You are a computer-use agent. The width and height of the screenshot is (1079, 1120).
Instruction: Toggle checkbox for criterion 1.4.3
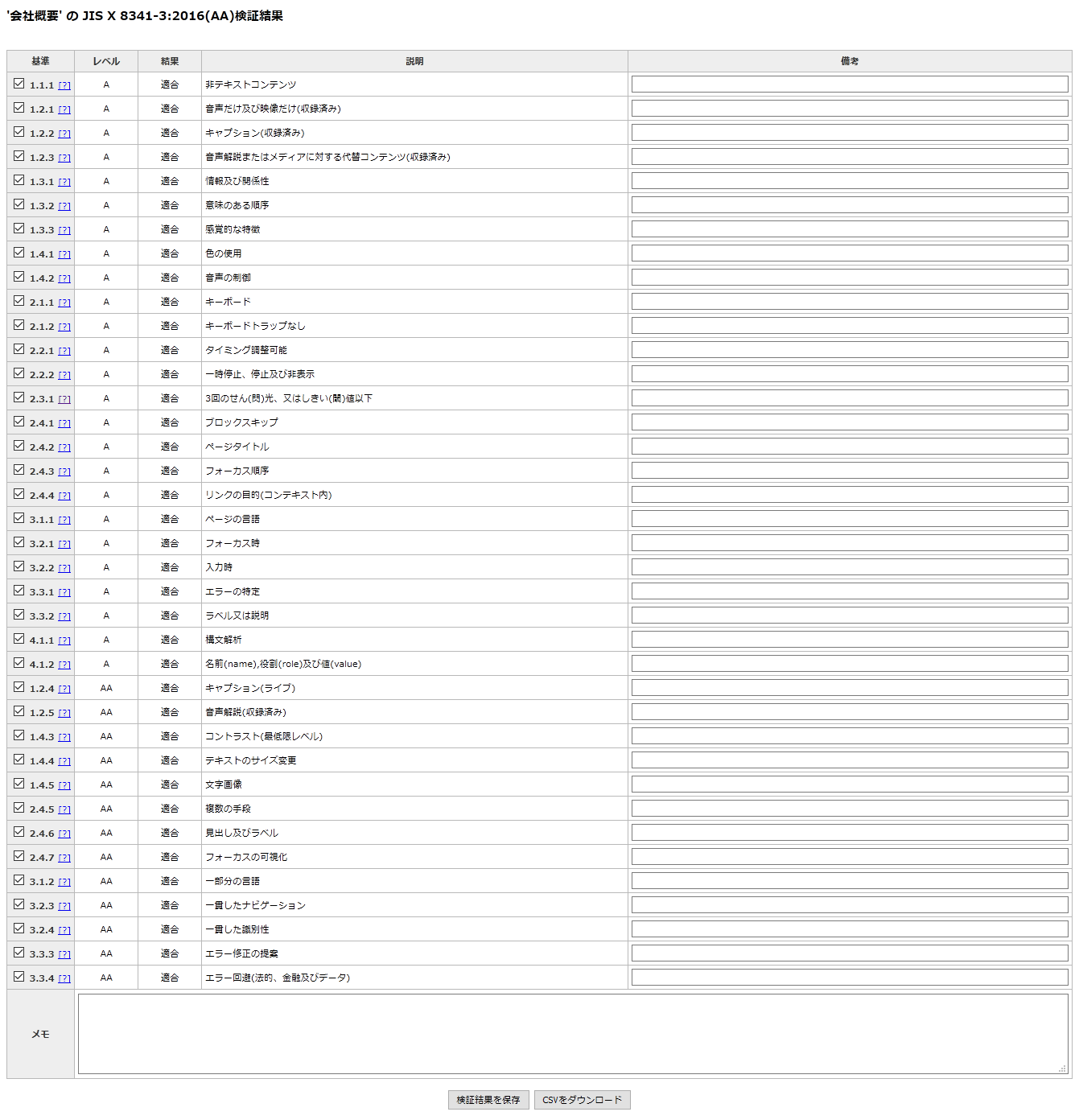19,735
